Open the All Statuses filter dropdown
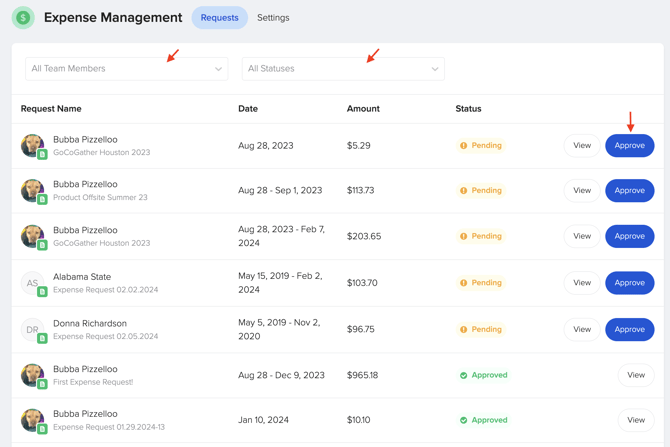This screenshot has height=447, width=670. [x=342, y=69]
